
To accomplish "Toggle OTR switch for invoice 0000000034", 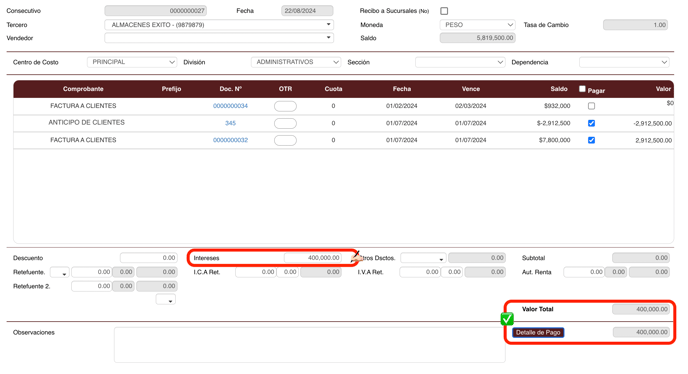I will 285,106.
